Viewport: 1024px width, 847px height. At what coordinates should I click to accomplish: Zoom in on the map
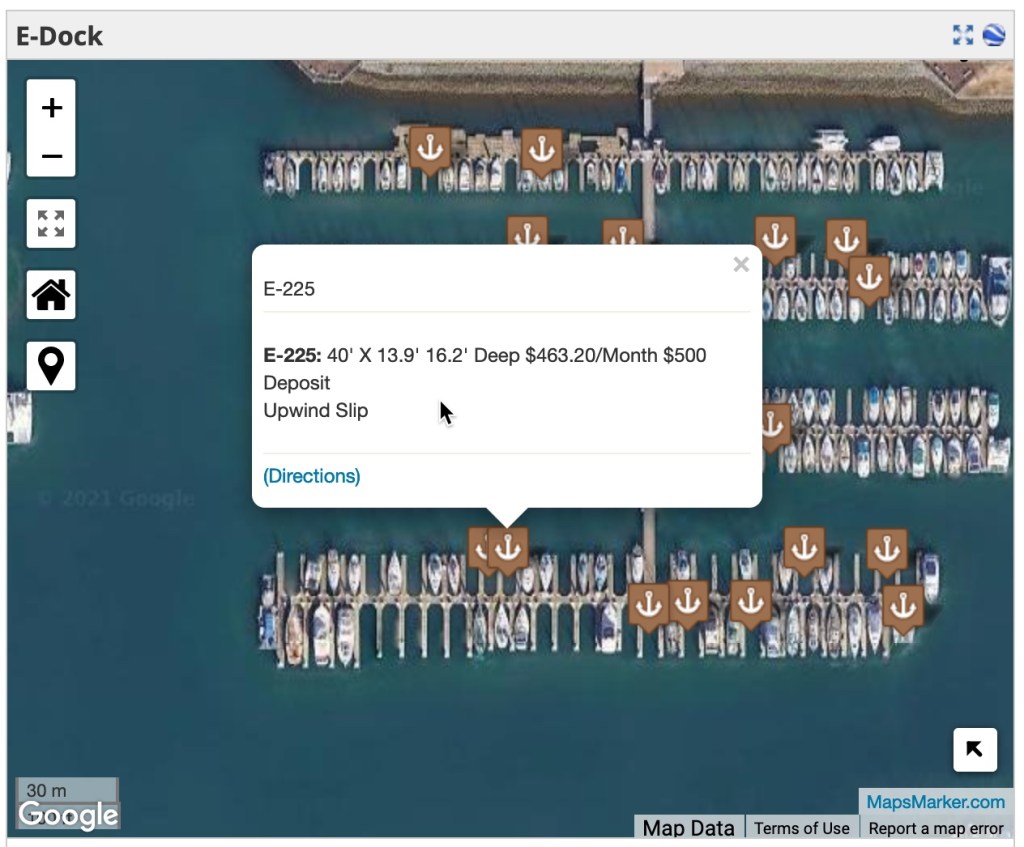(x=51, y=107)
